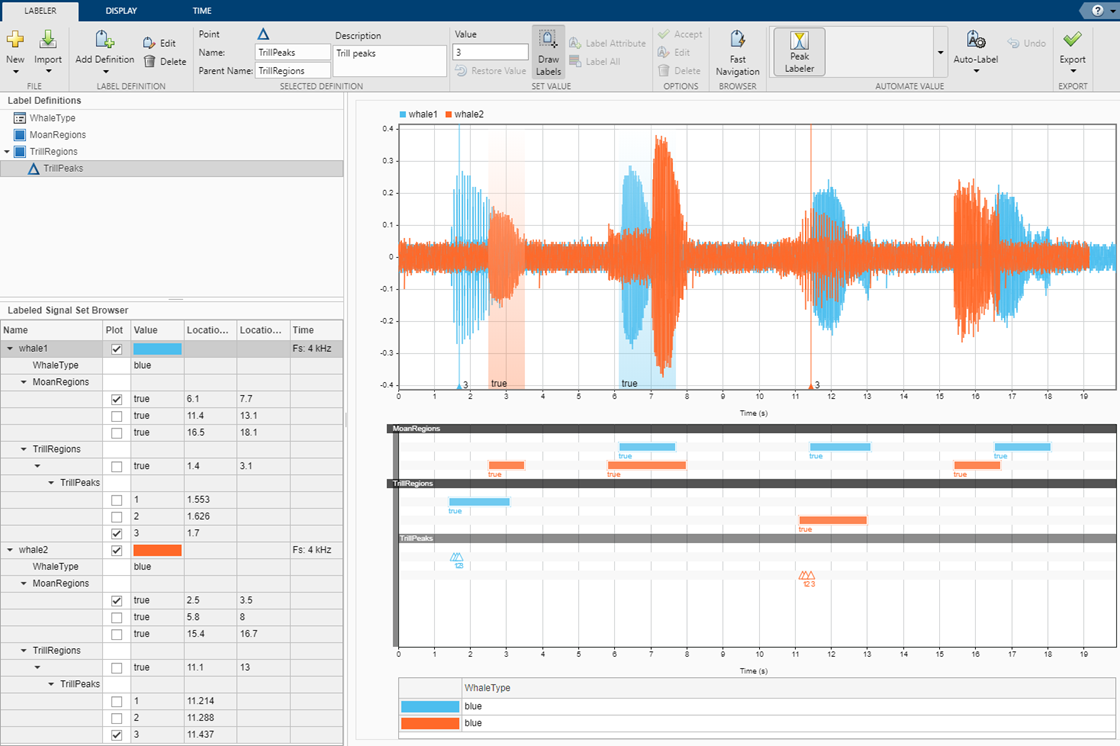Viewport: 1120px width, 746px height.
Task: Collapse the whale1 signal row
Action: point(10,349)
